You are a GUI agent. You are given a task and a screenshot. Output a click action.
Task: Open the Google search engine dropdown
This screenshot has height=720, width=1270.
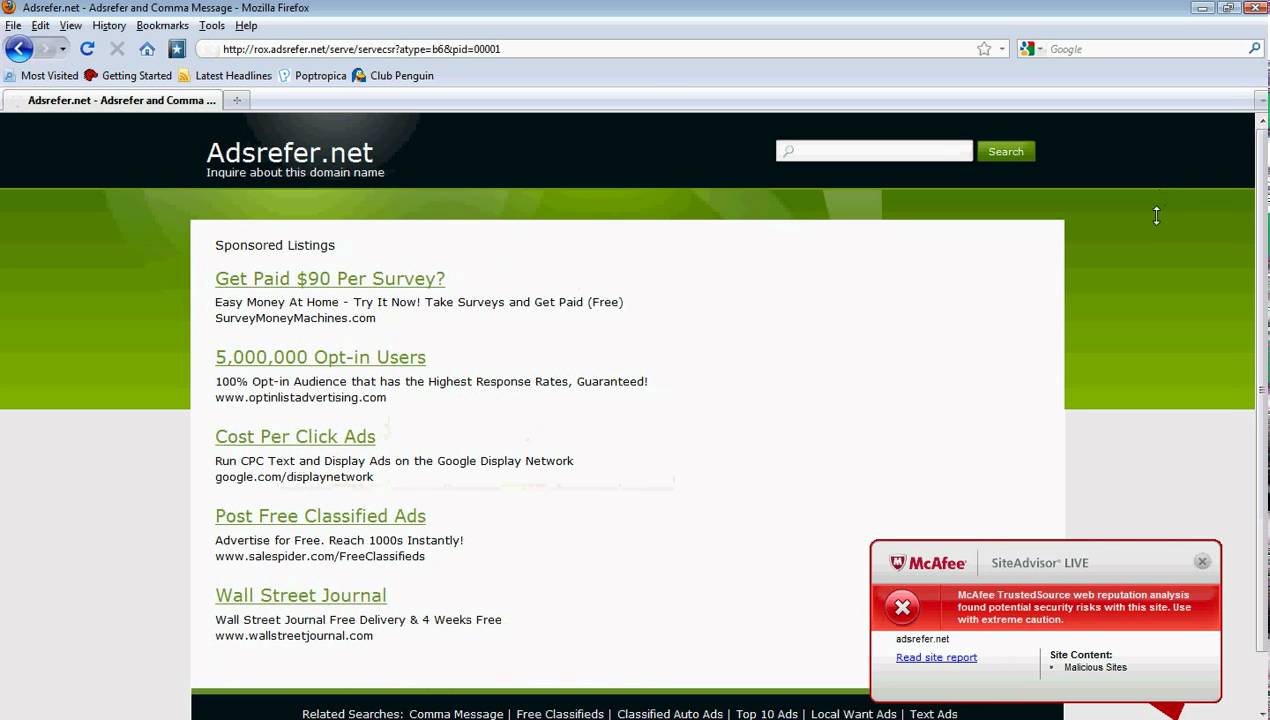(x=1031, y=49)
